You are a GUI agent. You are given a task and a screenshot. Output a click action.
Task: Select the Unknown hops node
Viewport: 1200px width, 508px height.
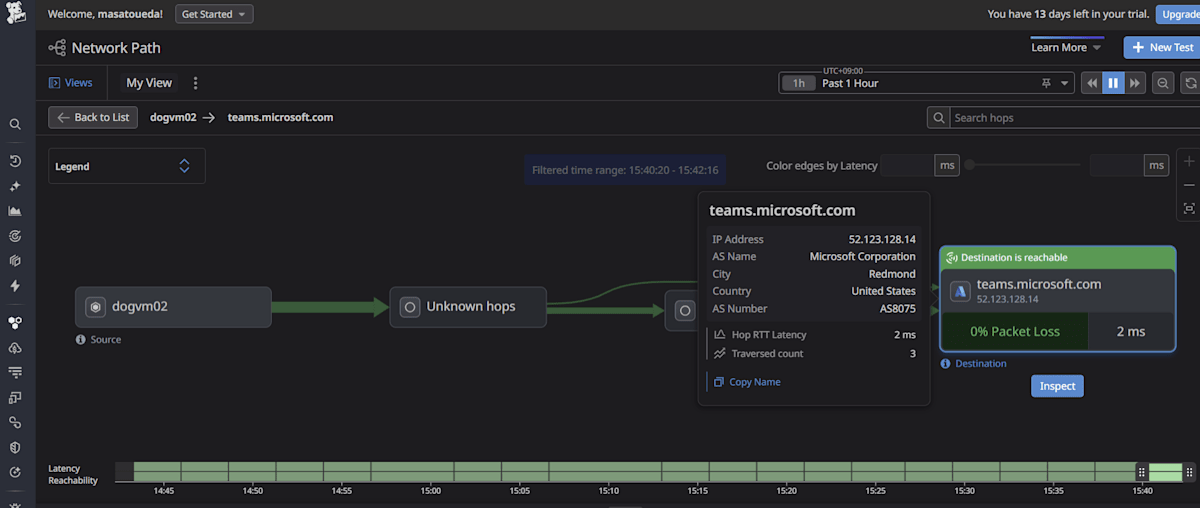(468, 307)
